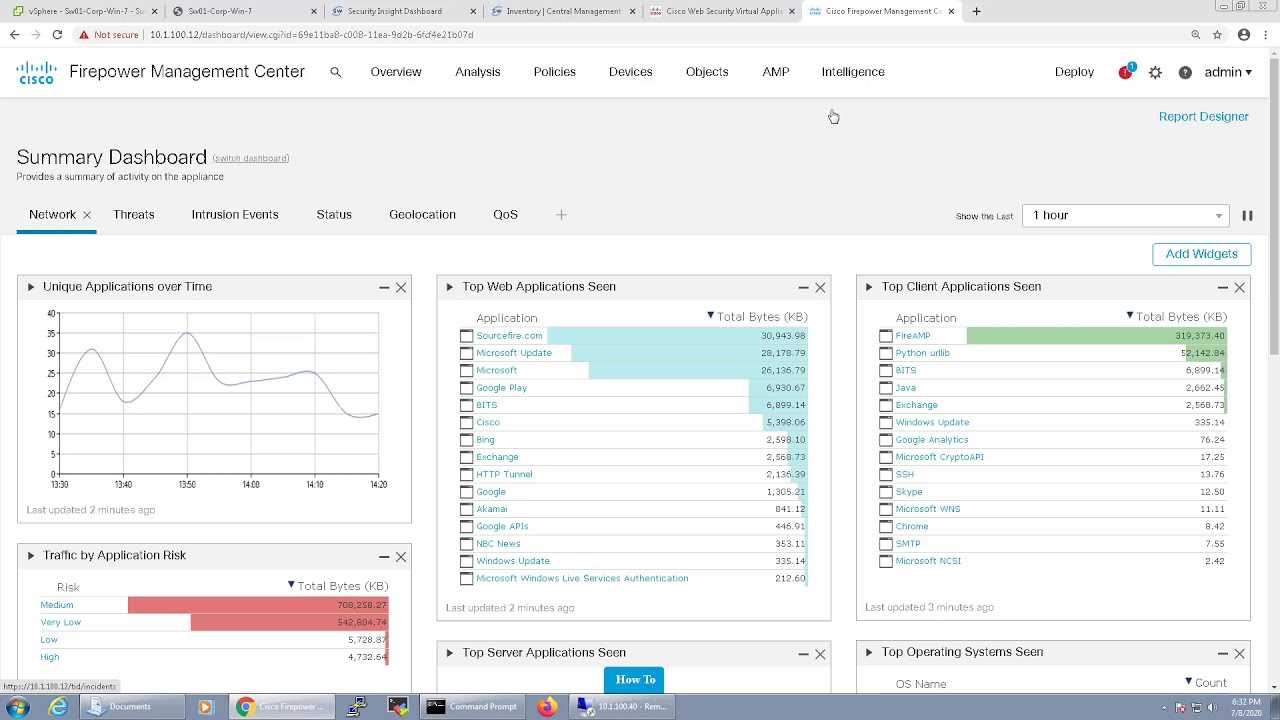Pause dashboard updates with the pause icon
This screenshot has width=1280, height=720.
coord(1247,216)
